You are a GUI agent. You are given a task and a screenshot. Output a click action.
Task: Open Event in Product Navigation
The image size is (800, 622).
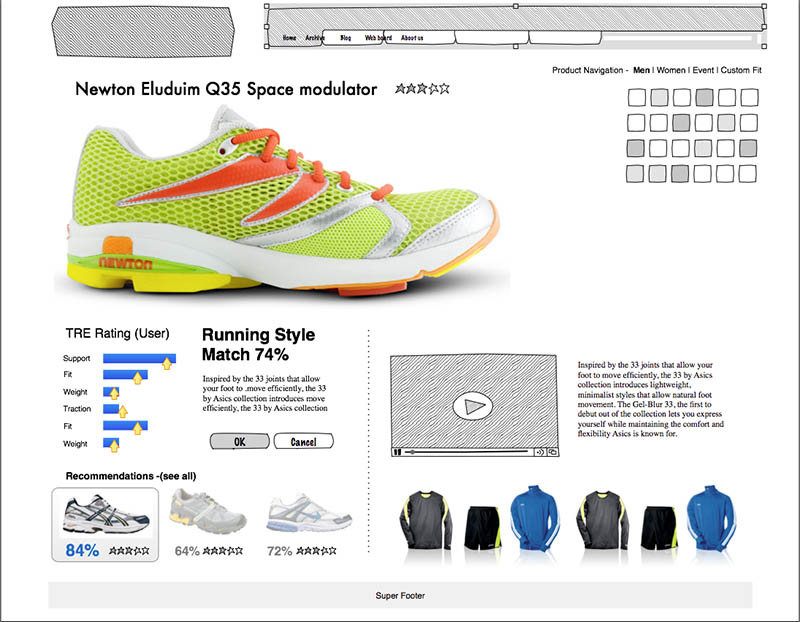[x=703, y=70]
